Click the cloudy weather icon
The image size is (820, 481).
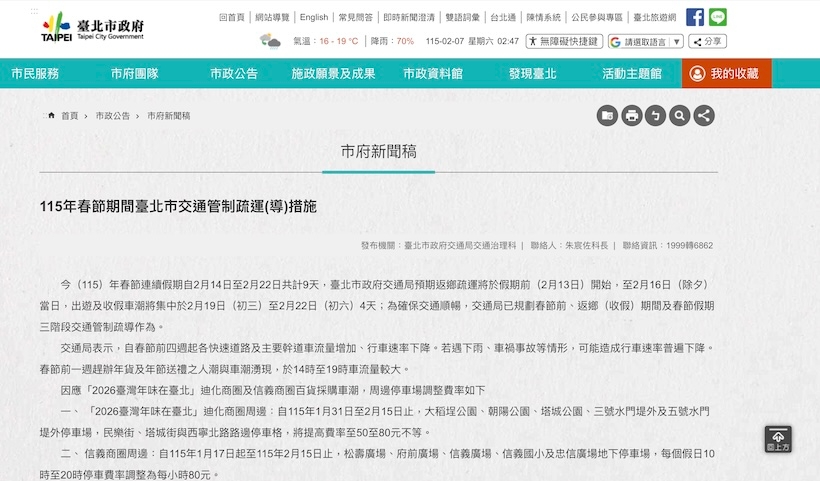point(270,41)
